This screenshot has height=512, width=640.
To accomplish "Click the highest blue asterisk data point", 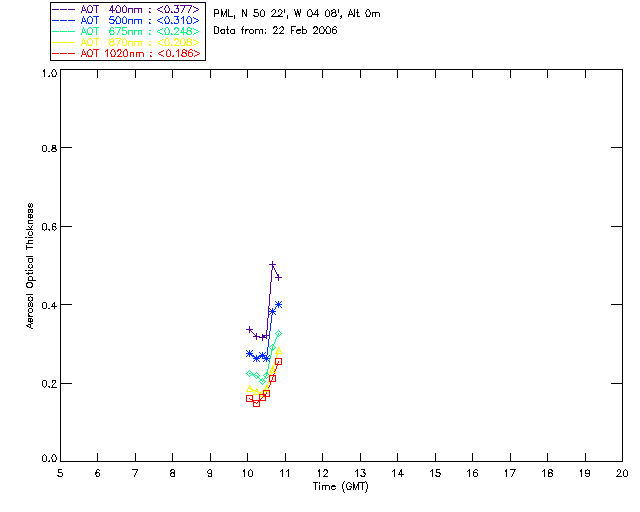I will [279, 305].
